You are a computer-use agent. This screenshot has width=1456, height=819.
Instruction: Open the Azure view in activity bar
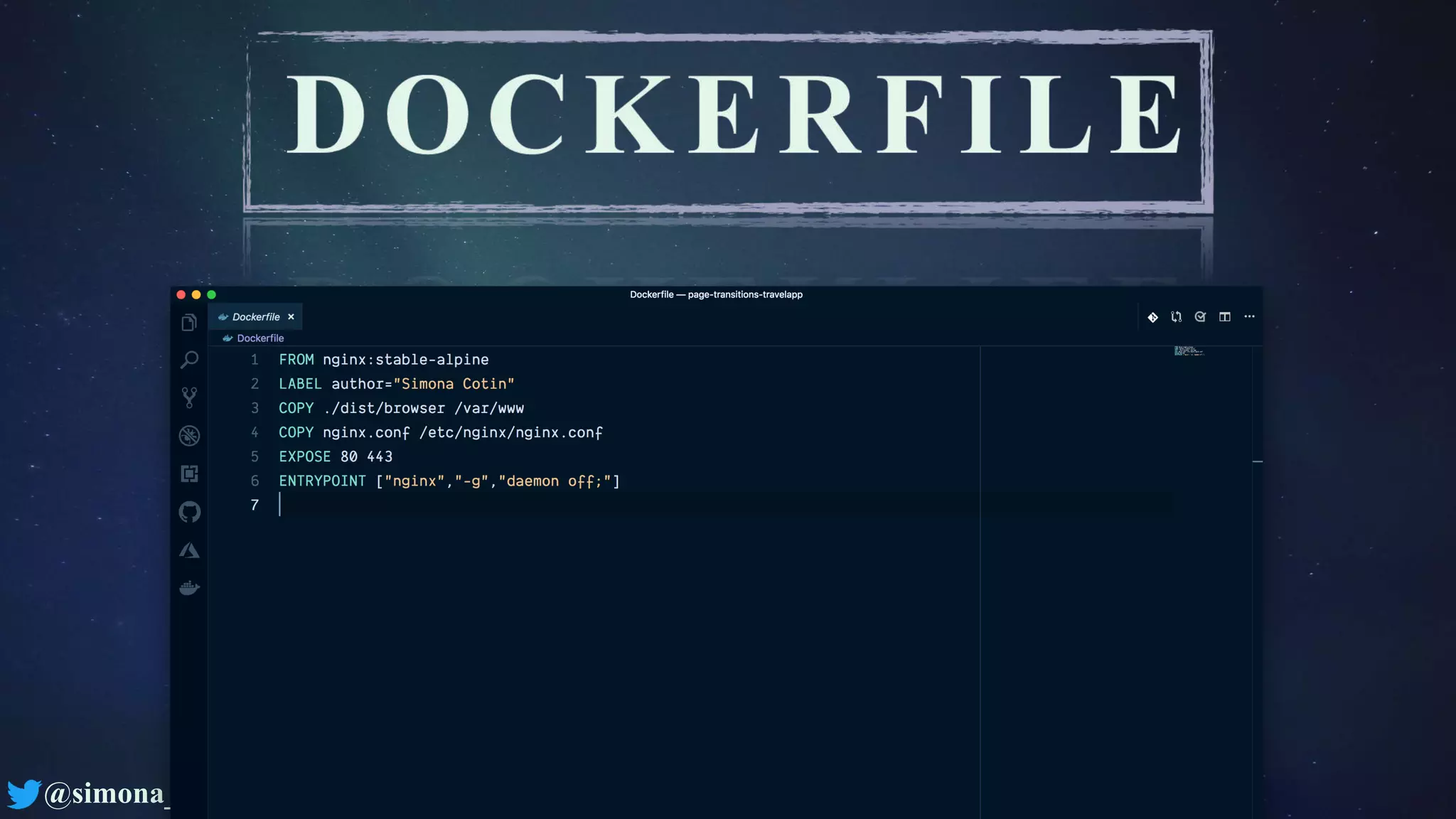[x=189, y=550]
